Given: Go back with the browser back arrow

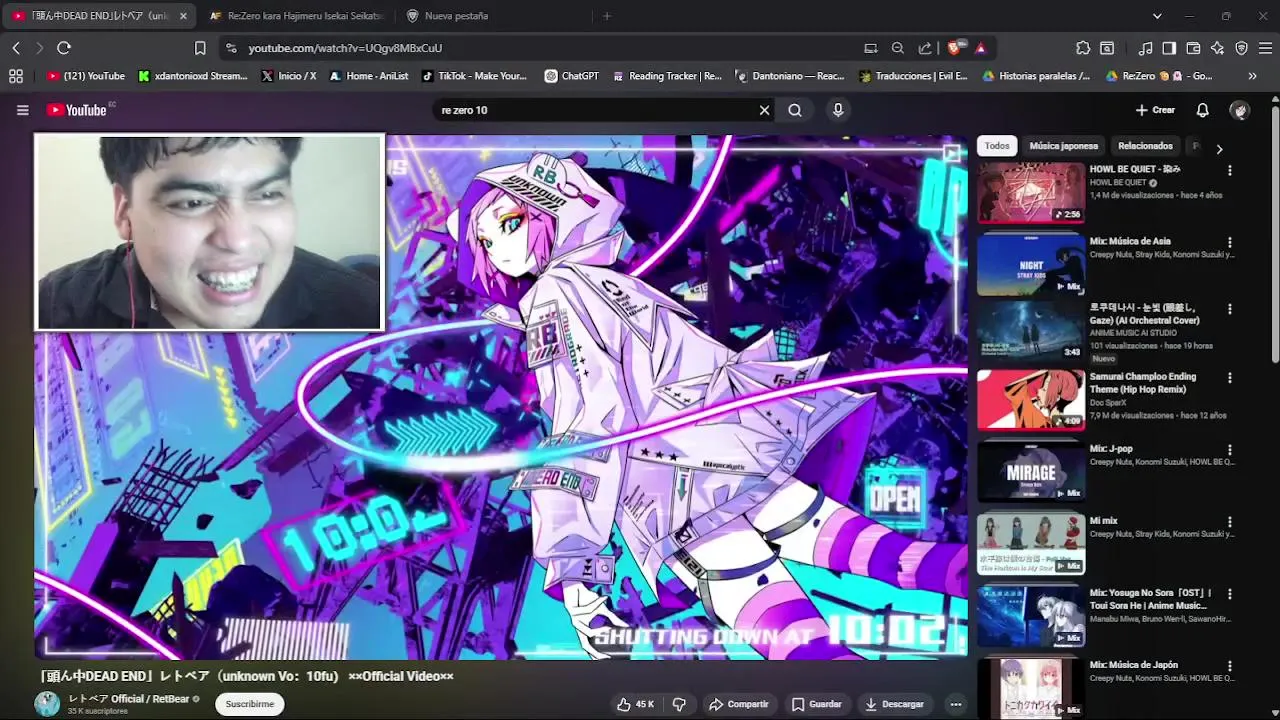Looking at the screenshot, I should pos(16,48).
